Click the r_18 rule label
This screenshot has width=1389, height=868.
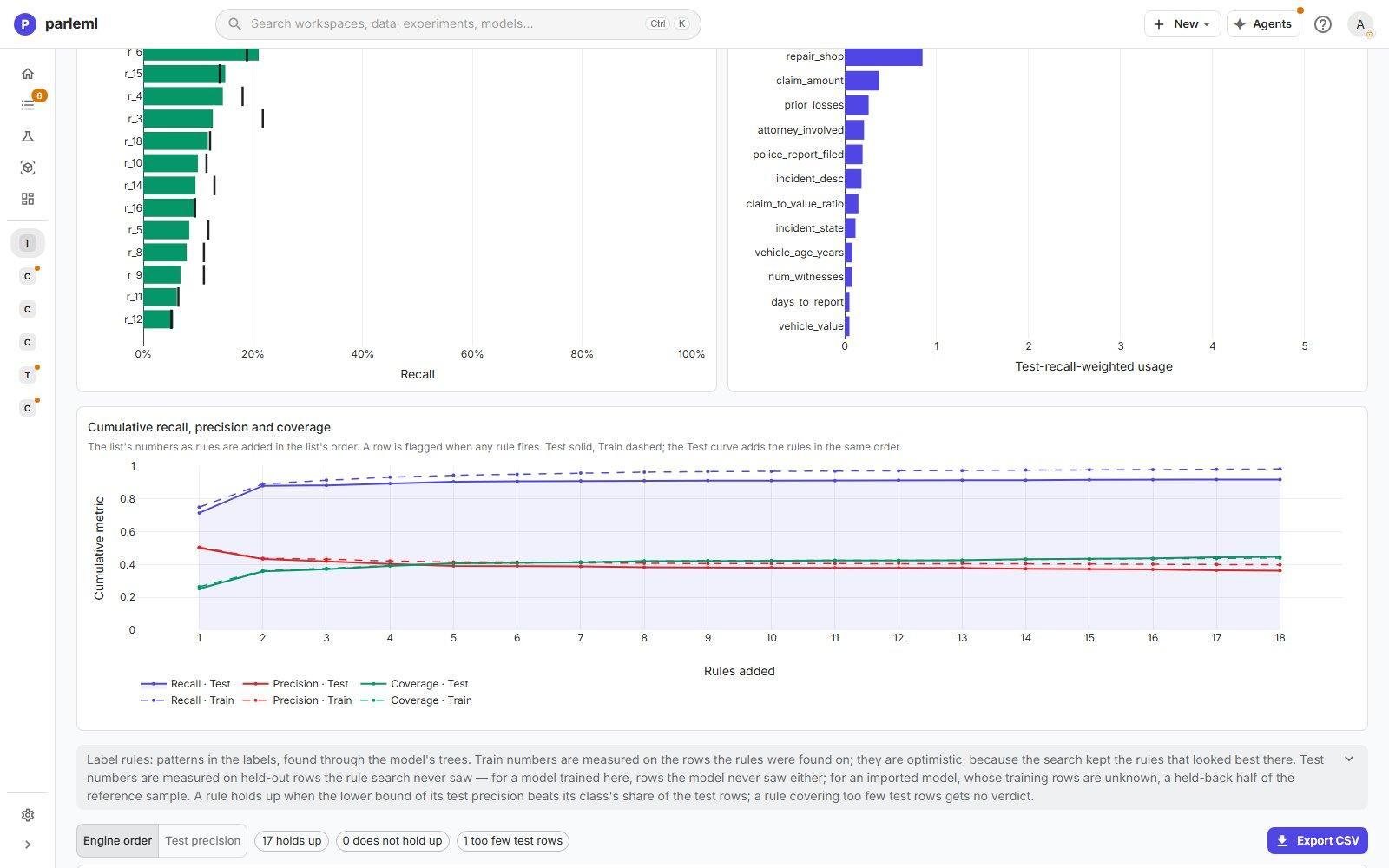[133, 141]
